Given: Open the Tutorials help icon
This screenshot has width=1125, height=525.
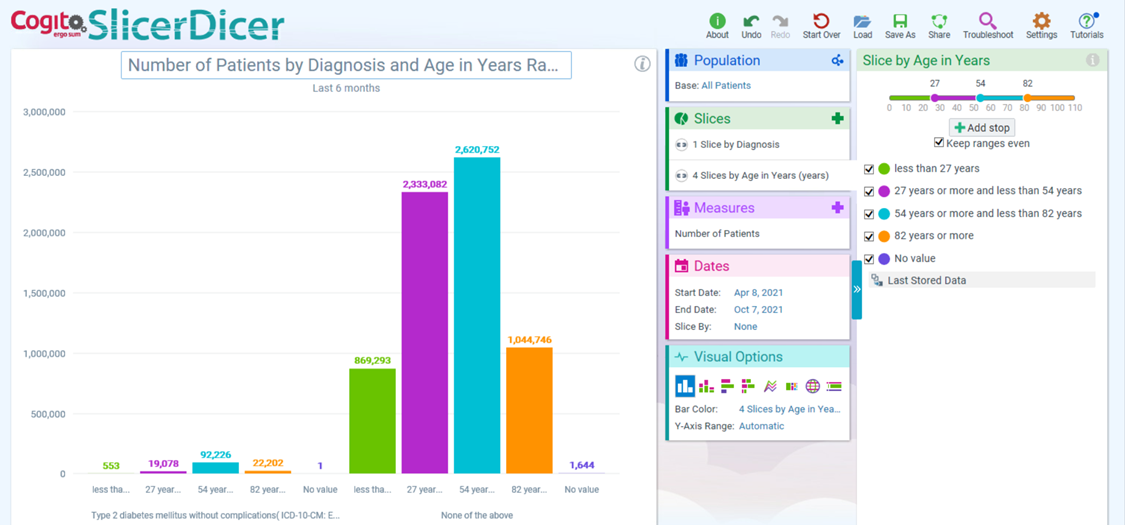Looking at the screenshot, I should coord(1086,22).
